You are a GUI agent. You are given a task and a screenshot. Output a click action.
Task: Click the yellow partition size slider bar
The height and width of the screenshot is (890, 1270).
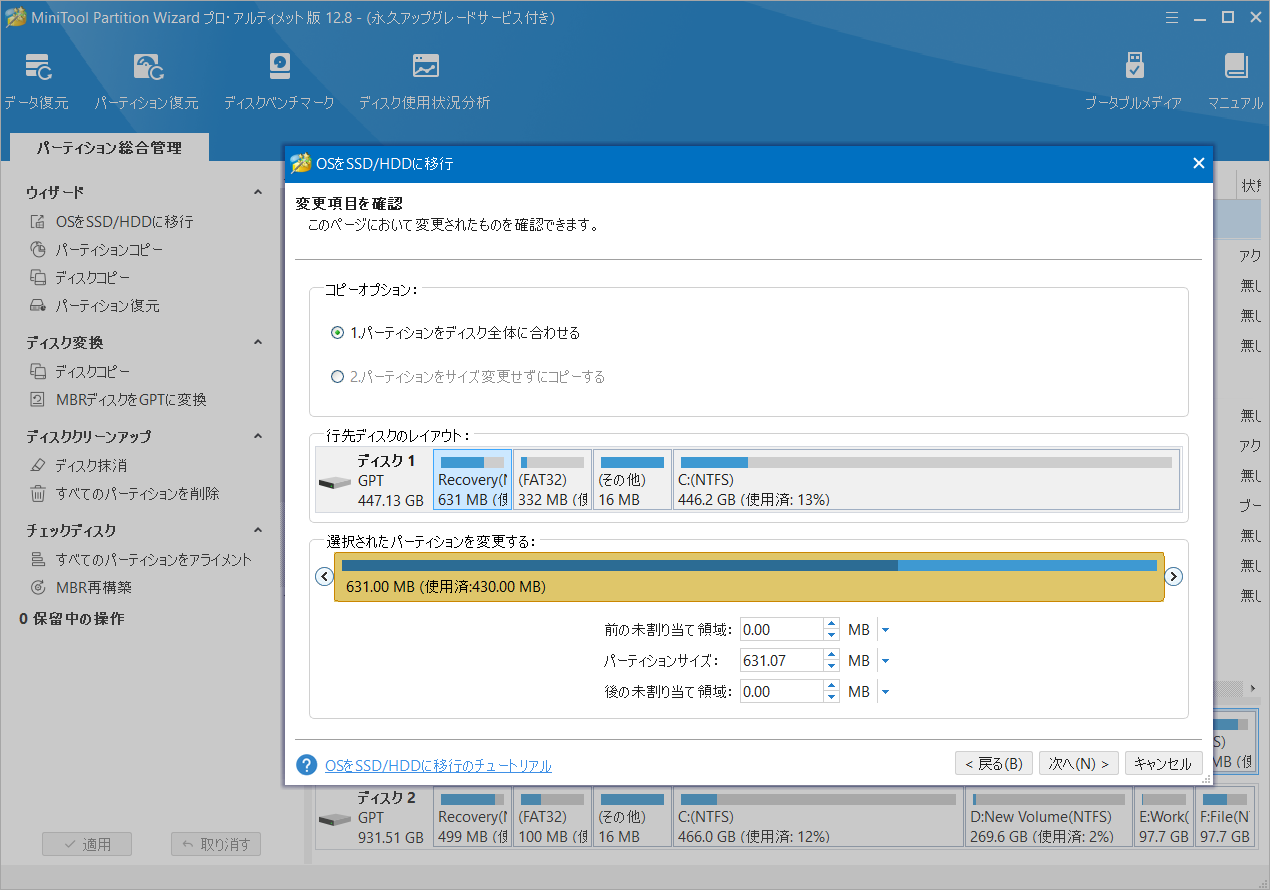pyautogui.click(x=749, y=577)
